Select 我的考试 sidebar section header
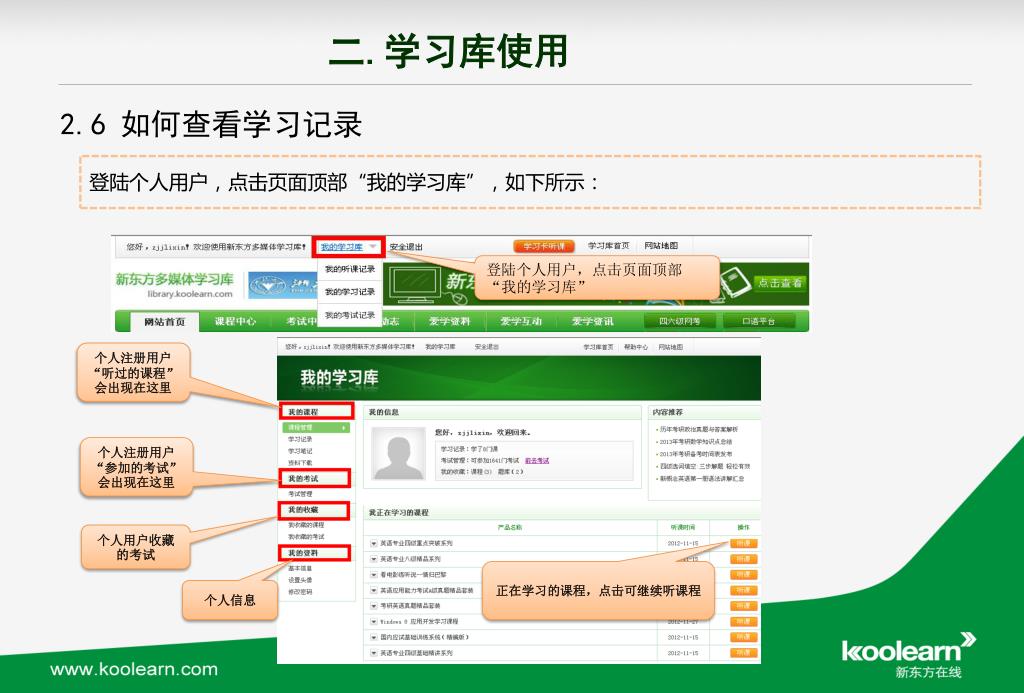The image size is (1024, 693). tap(315, 478)
